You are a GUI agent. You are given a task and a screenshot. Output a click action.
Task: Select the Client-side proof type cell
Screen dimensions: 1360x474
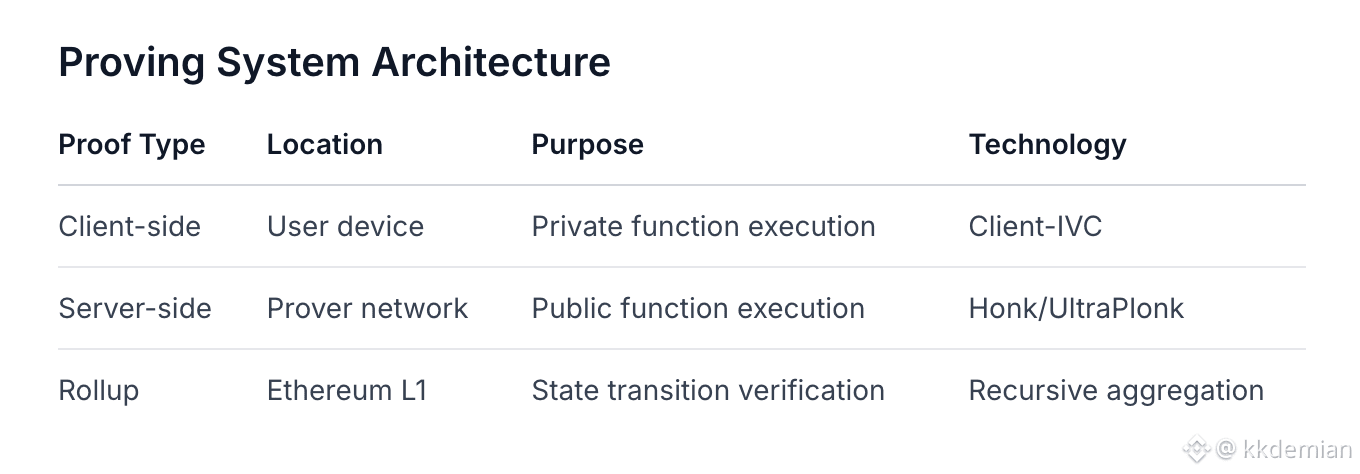[x=130, y=226]
